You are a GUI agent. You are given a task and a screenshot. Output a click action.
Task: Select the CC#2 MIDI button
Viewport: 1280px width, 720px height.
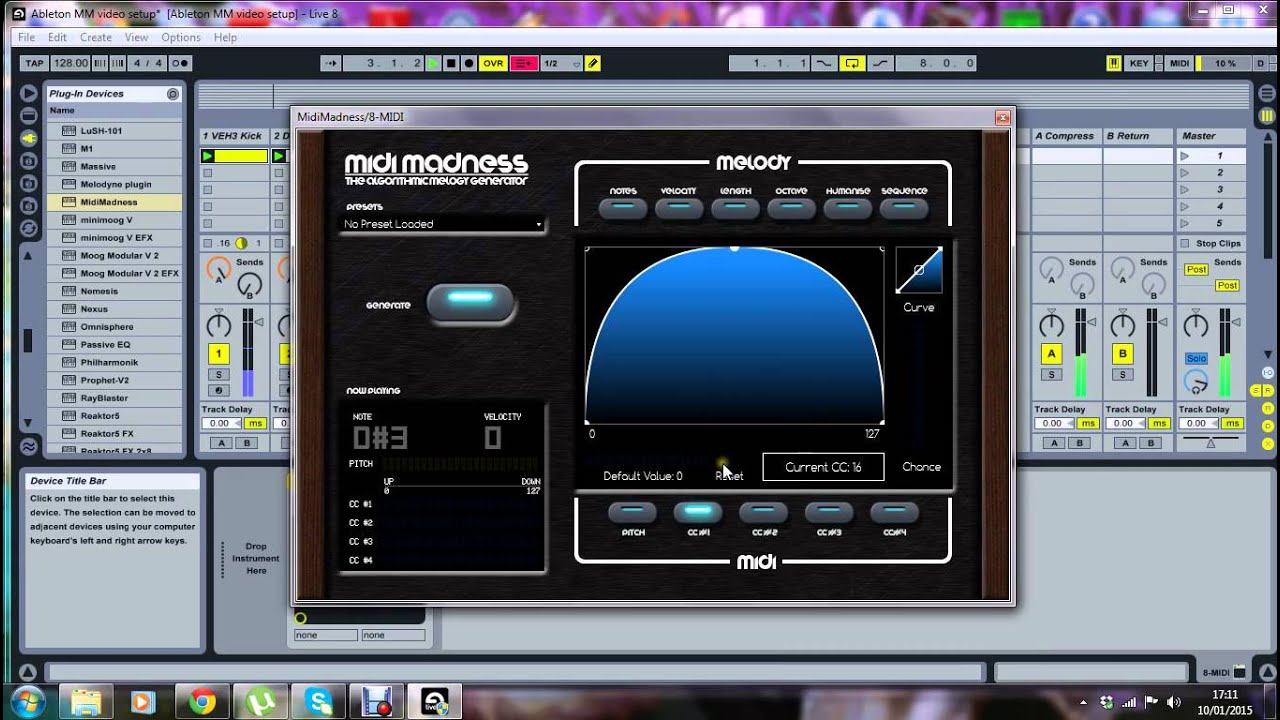[763, 512]
